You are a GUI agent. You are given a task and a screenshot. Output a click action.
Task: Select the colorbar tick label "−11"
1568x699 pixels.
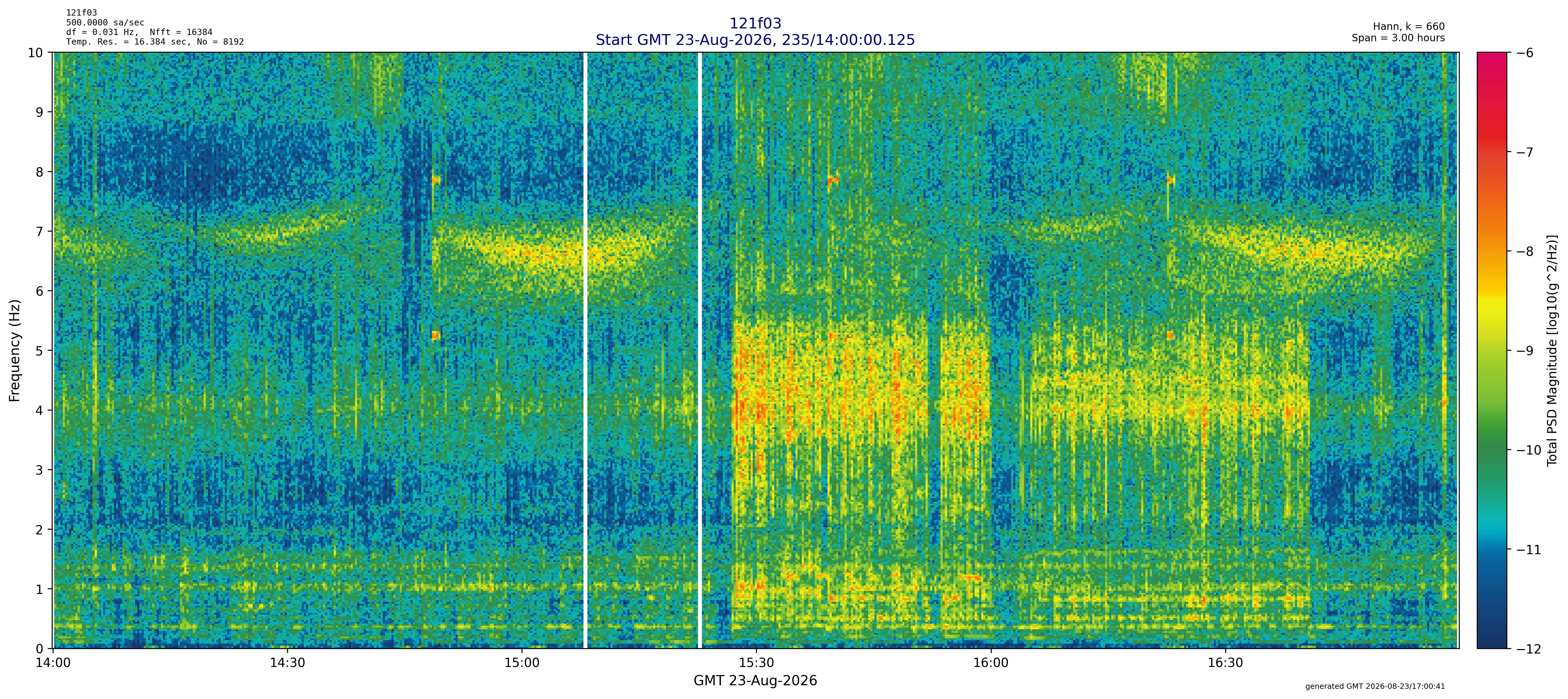pos(1529,550)
